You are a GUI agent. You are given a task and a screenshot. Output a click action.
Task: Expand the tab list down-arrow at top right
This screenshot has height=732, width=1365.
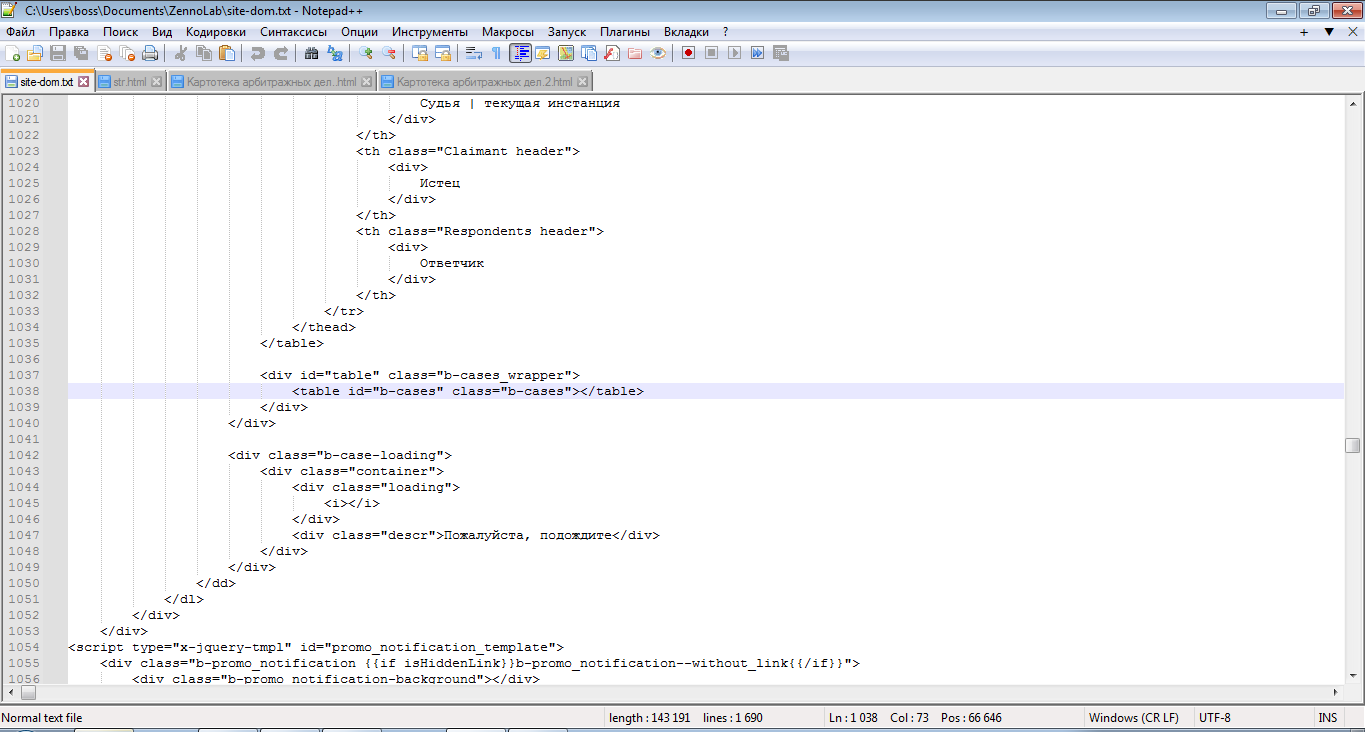point(1329,32)
